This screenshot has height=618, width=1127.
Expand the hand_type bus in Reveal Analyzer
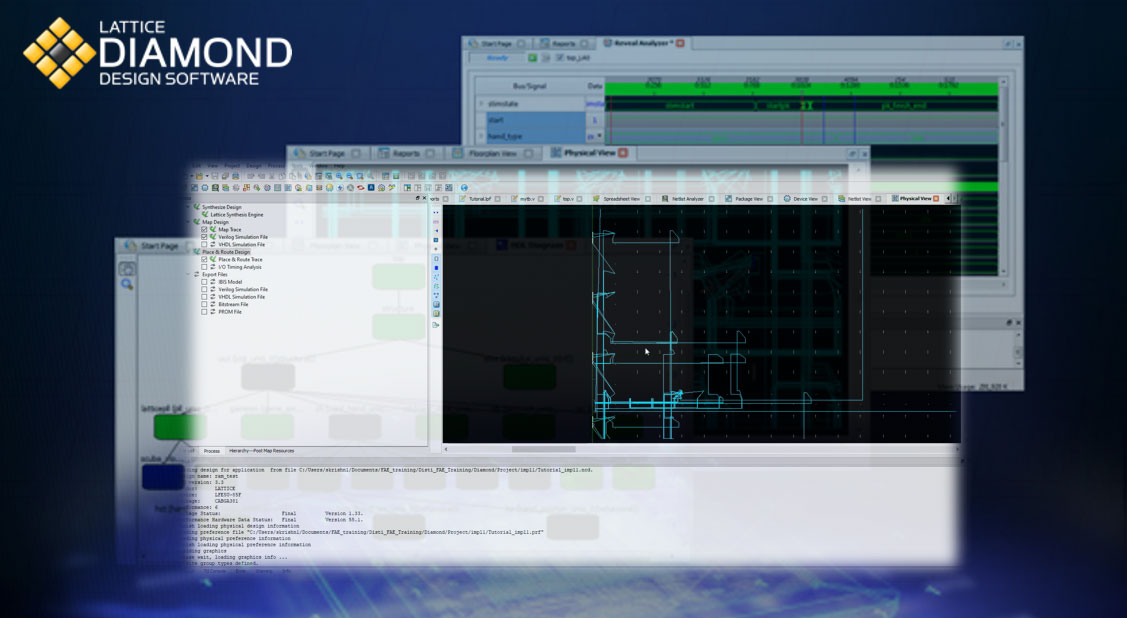(x=481, y=136)
